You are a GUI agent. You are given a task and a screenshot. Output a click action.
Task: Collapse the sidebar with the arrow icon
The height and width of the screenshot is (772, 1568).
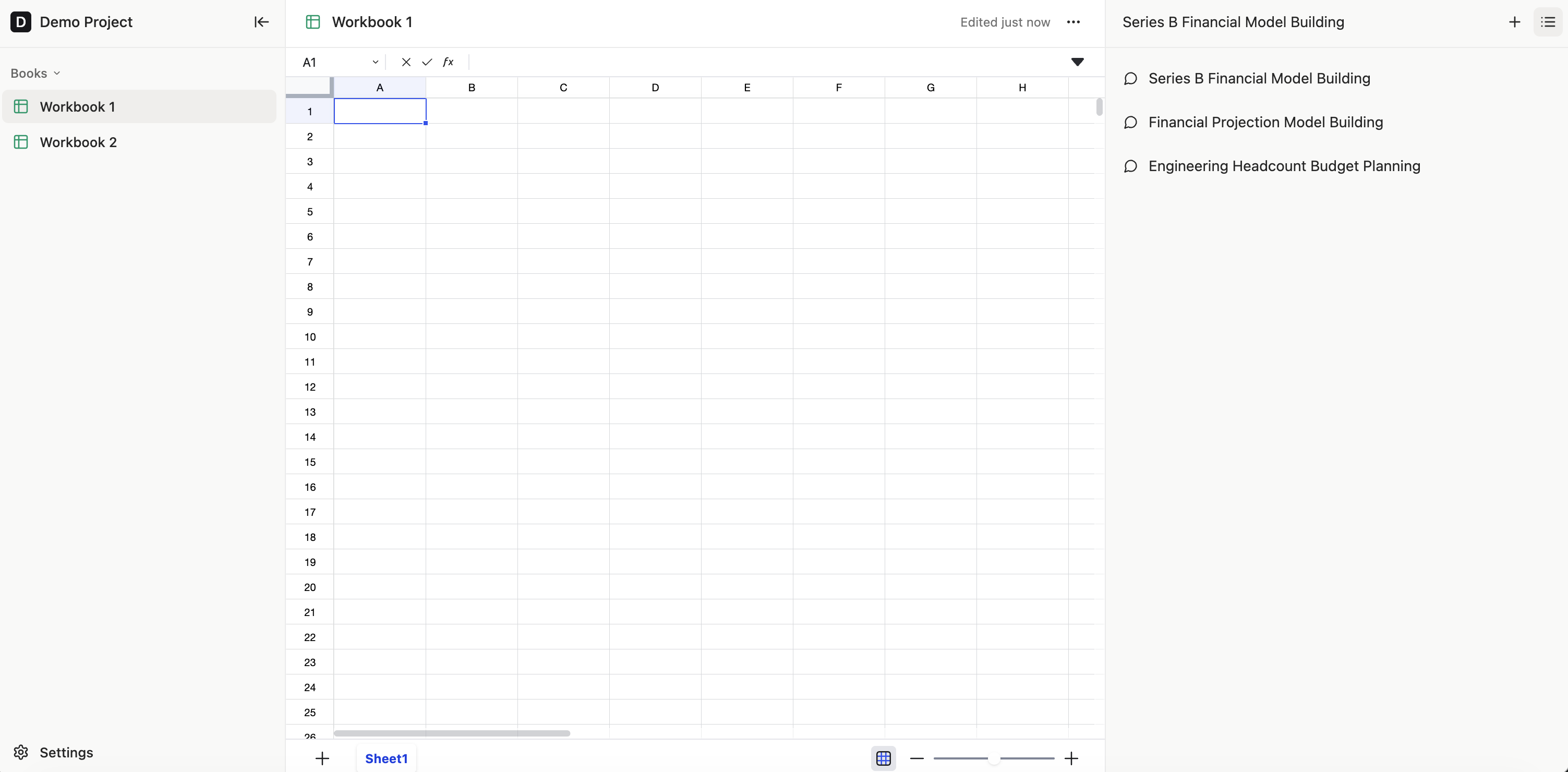[x=260, y=22]
